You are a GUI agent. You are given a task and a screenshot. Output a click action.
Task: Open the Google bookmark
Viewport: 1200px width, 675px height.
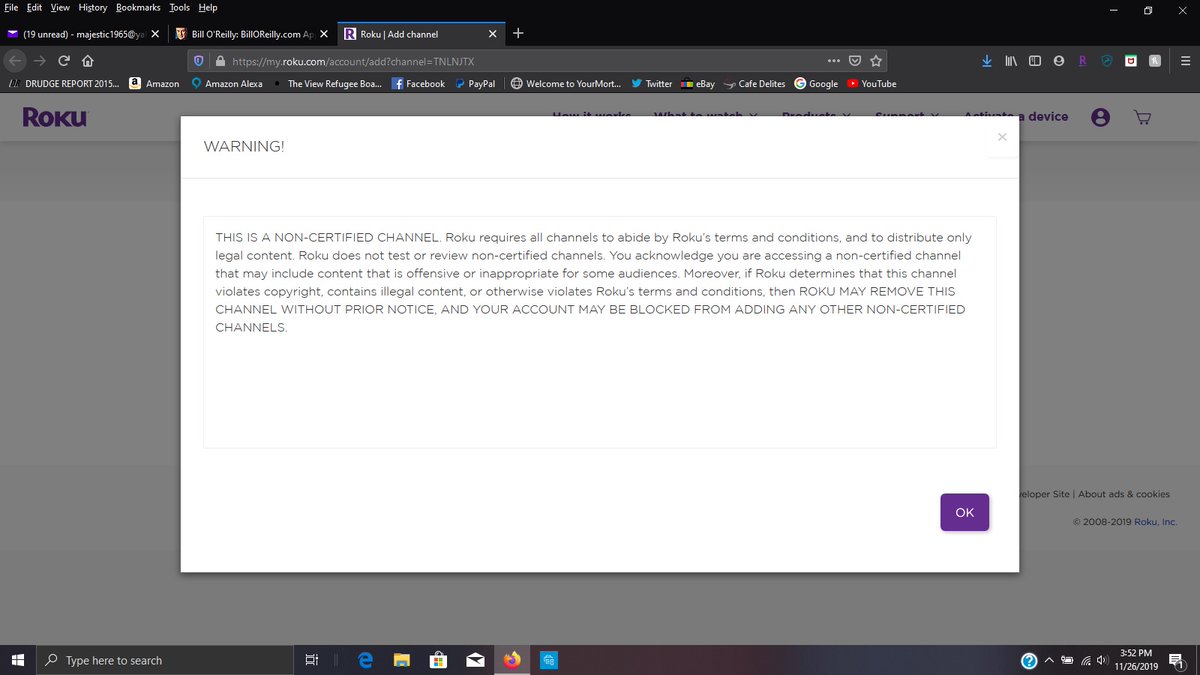[816, 84]
